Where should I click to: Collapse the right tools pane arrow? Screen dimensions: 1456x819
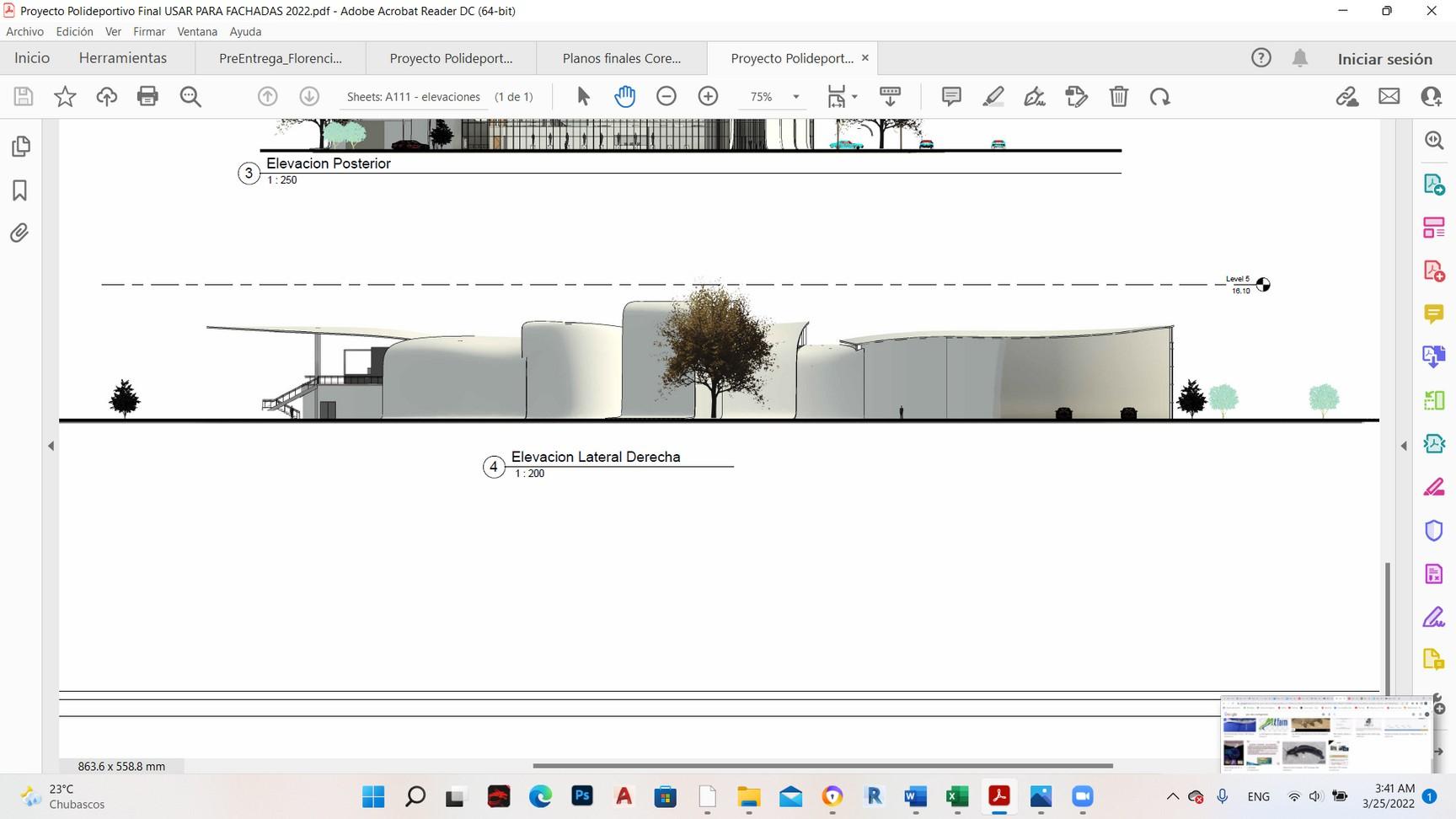(x=1404, y=446)
